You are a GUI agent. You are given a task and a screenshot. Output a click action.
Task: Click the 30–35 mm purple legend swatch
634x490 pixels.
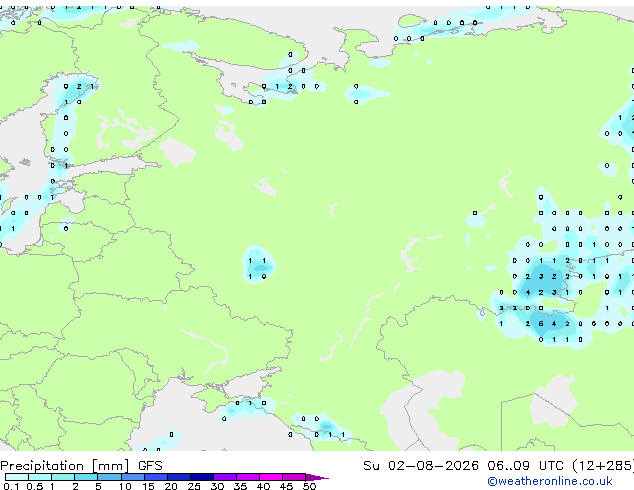click(x=225, y=477)
